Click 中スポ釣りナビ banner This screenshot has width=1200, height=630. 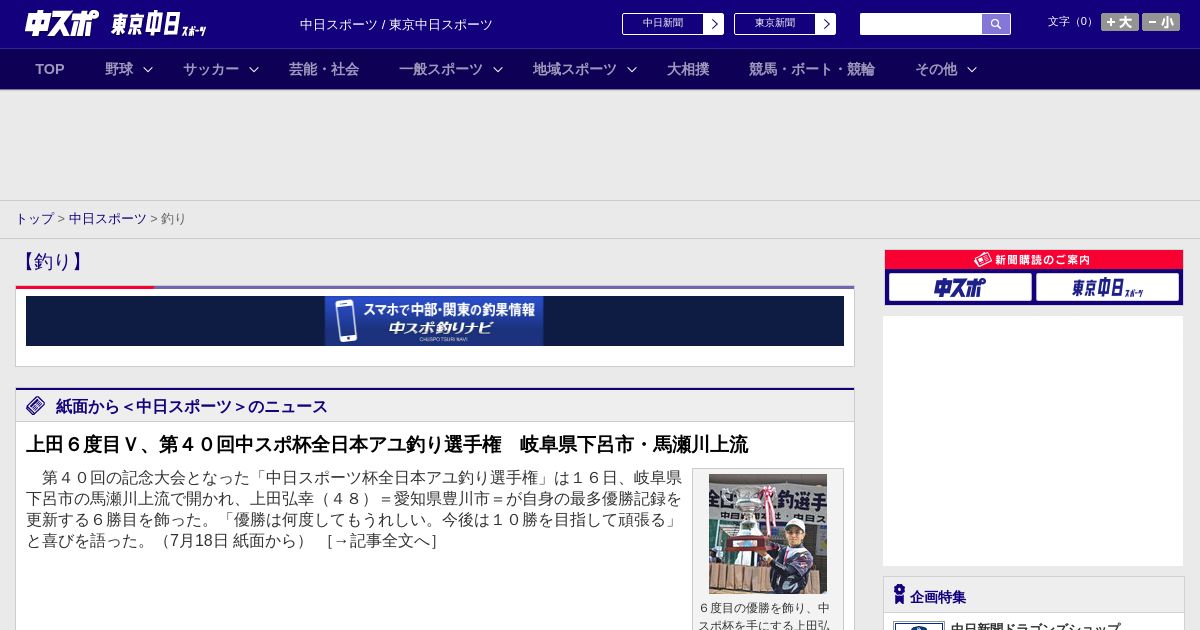(x=435, y=321)
